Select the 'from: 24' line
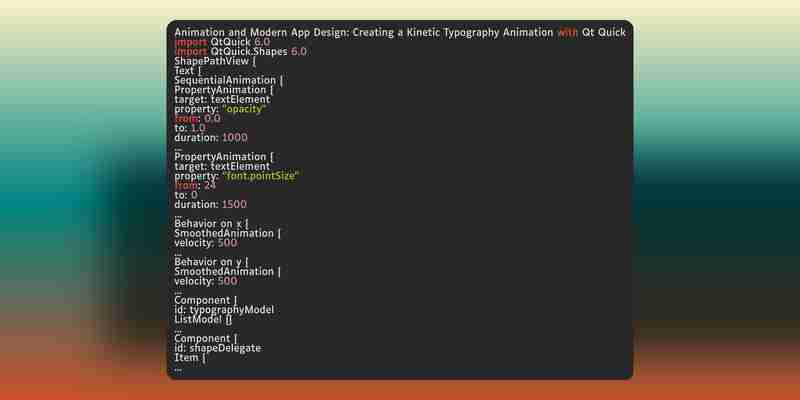This screenshot has height=400, width=800. tap(195, 186)
